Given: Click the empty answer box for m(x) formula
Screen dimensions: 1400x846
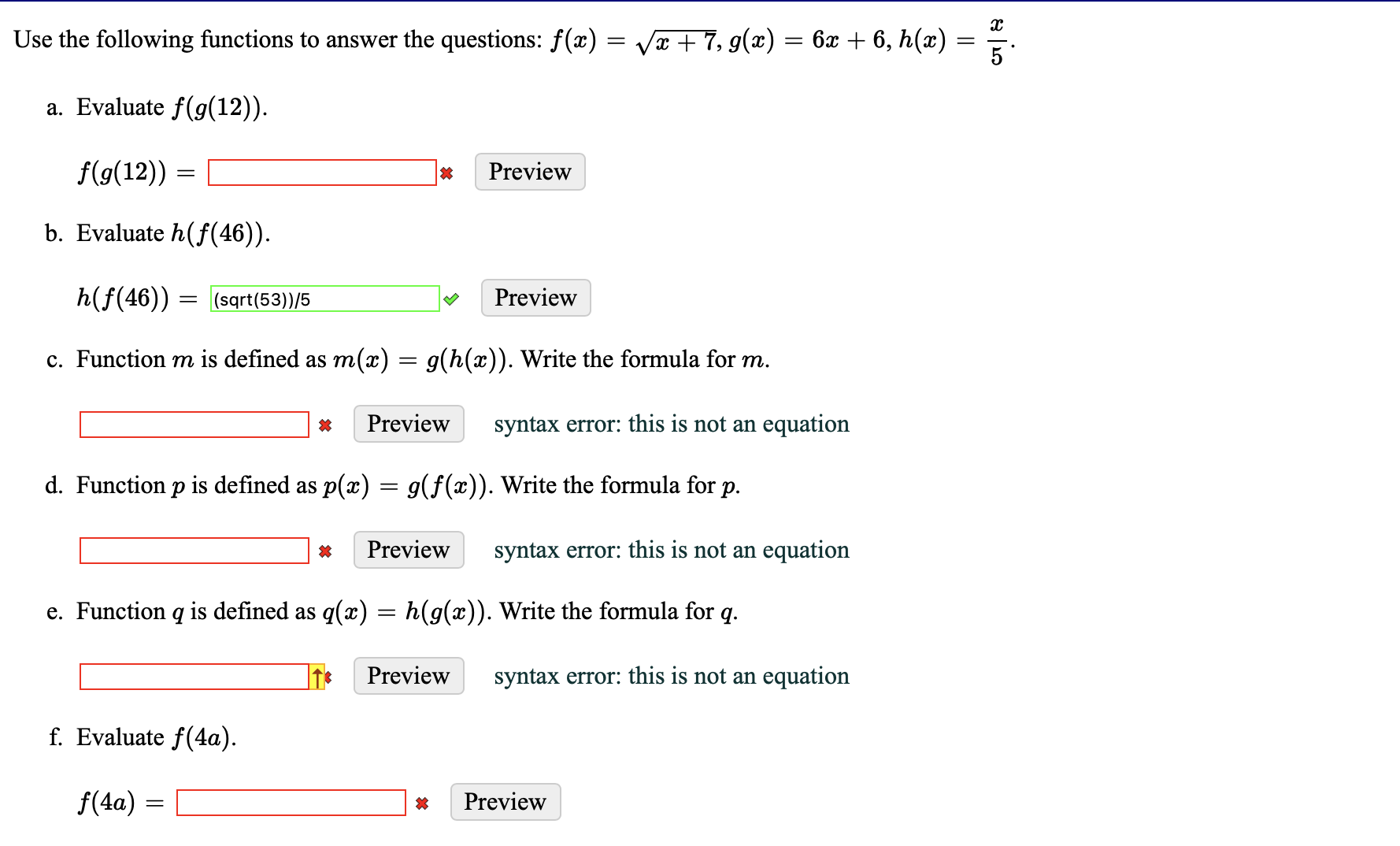Looking at the screenshot, I should coord(194,425).
